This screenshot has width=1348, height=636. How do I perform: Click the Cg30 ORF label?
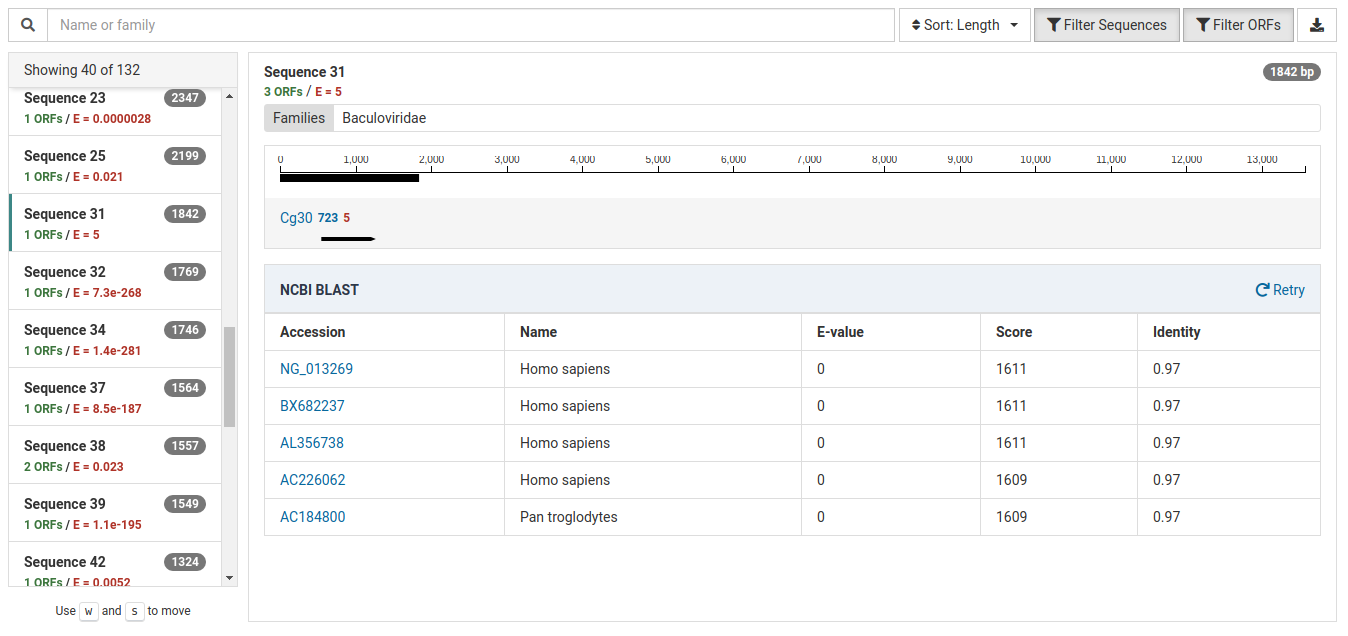tap(296, 218)
